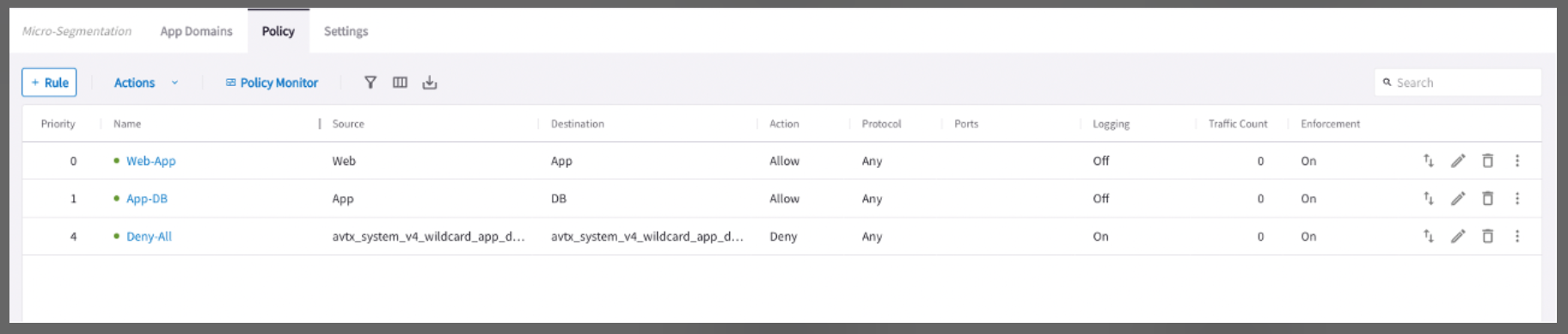Edit the Deny-All rule with pencil icon

(x=1458, y=236)
